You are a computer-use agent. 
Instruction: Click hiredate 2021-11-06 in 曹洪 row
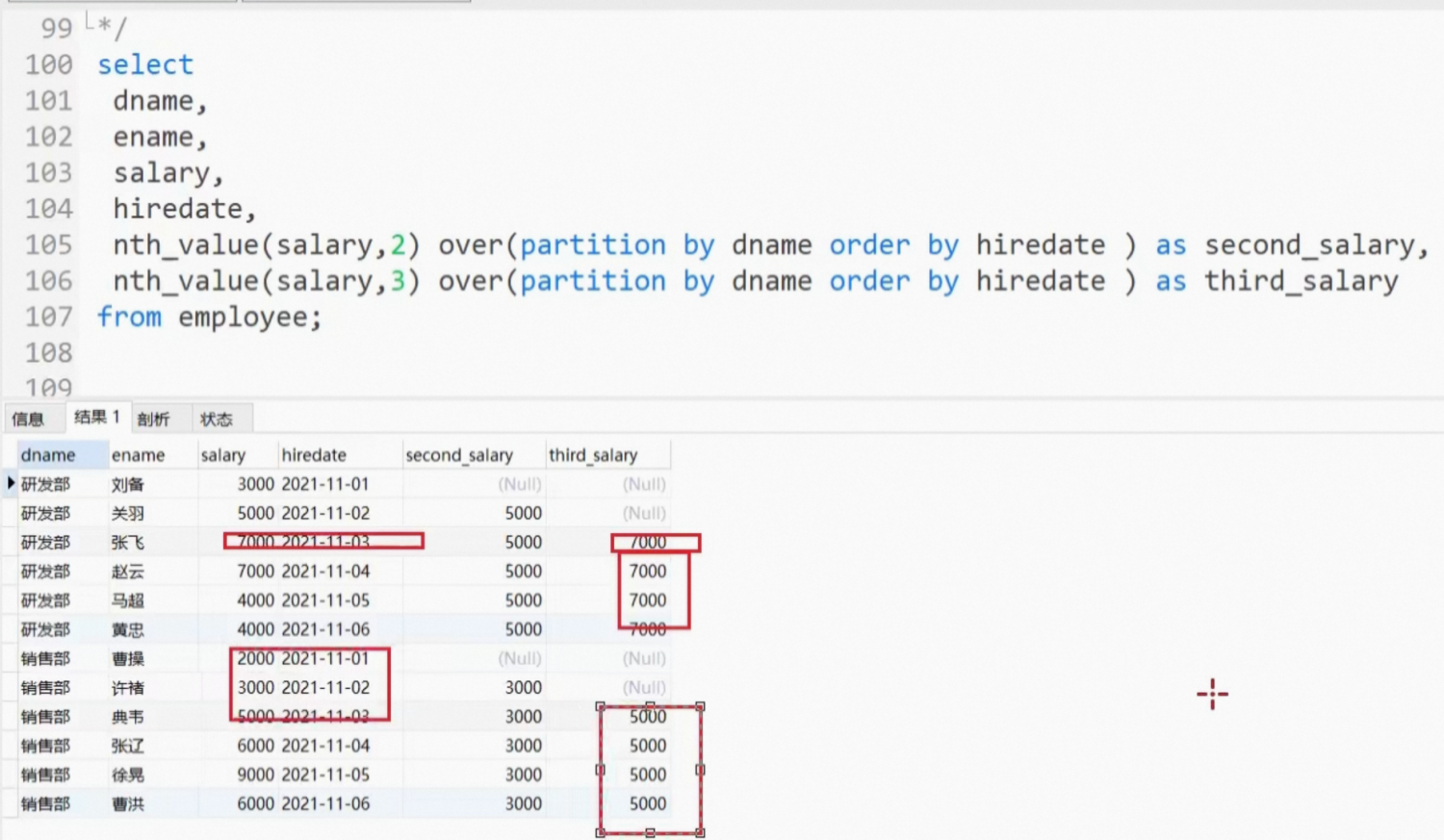[325, 803]
